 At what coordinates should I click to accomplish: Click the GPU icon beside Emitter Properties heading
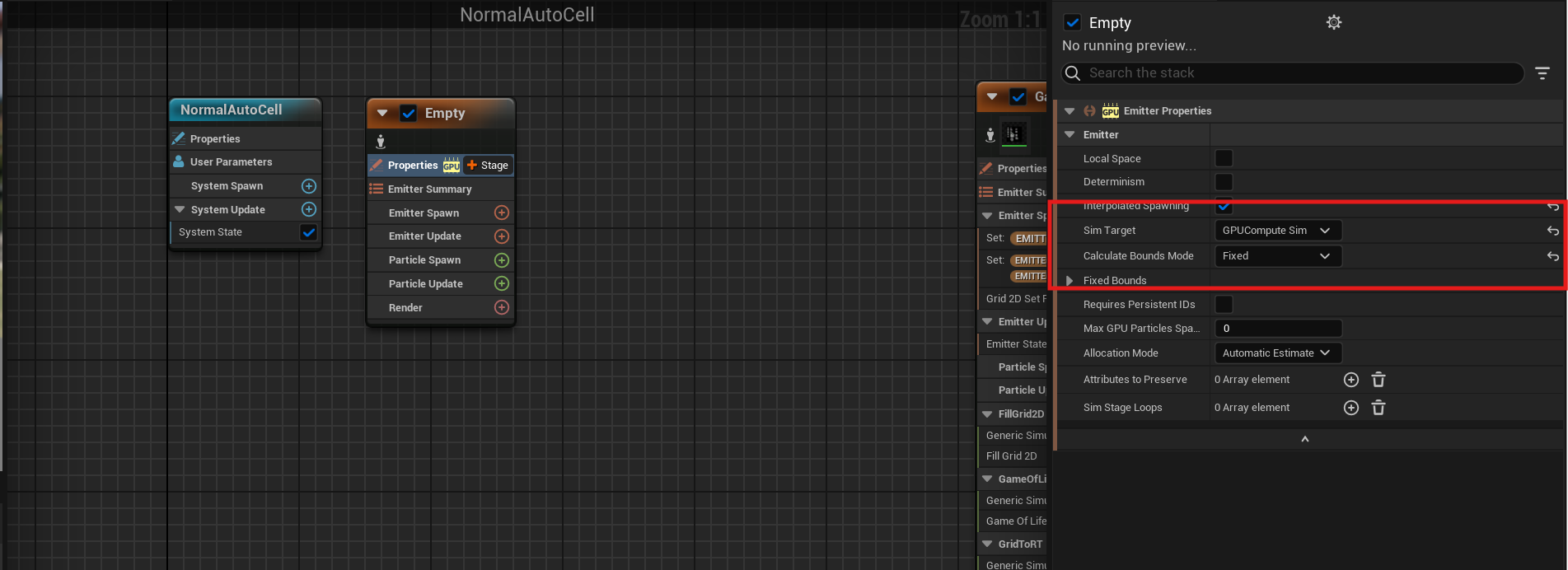[x=1111, y=110]
